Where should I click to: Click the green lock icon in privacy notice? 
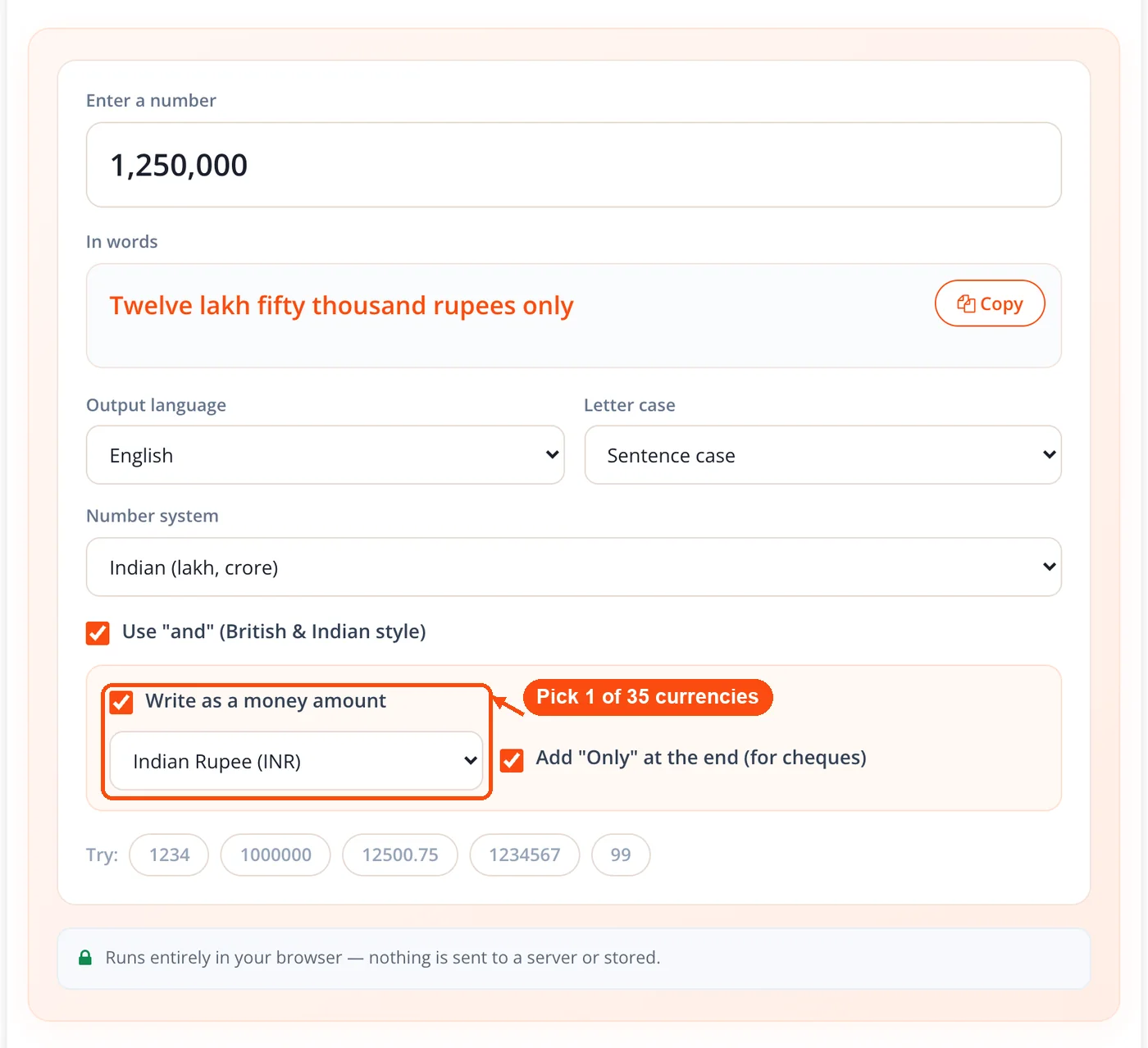(x=85, y=958)
